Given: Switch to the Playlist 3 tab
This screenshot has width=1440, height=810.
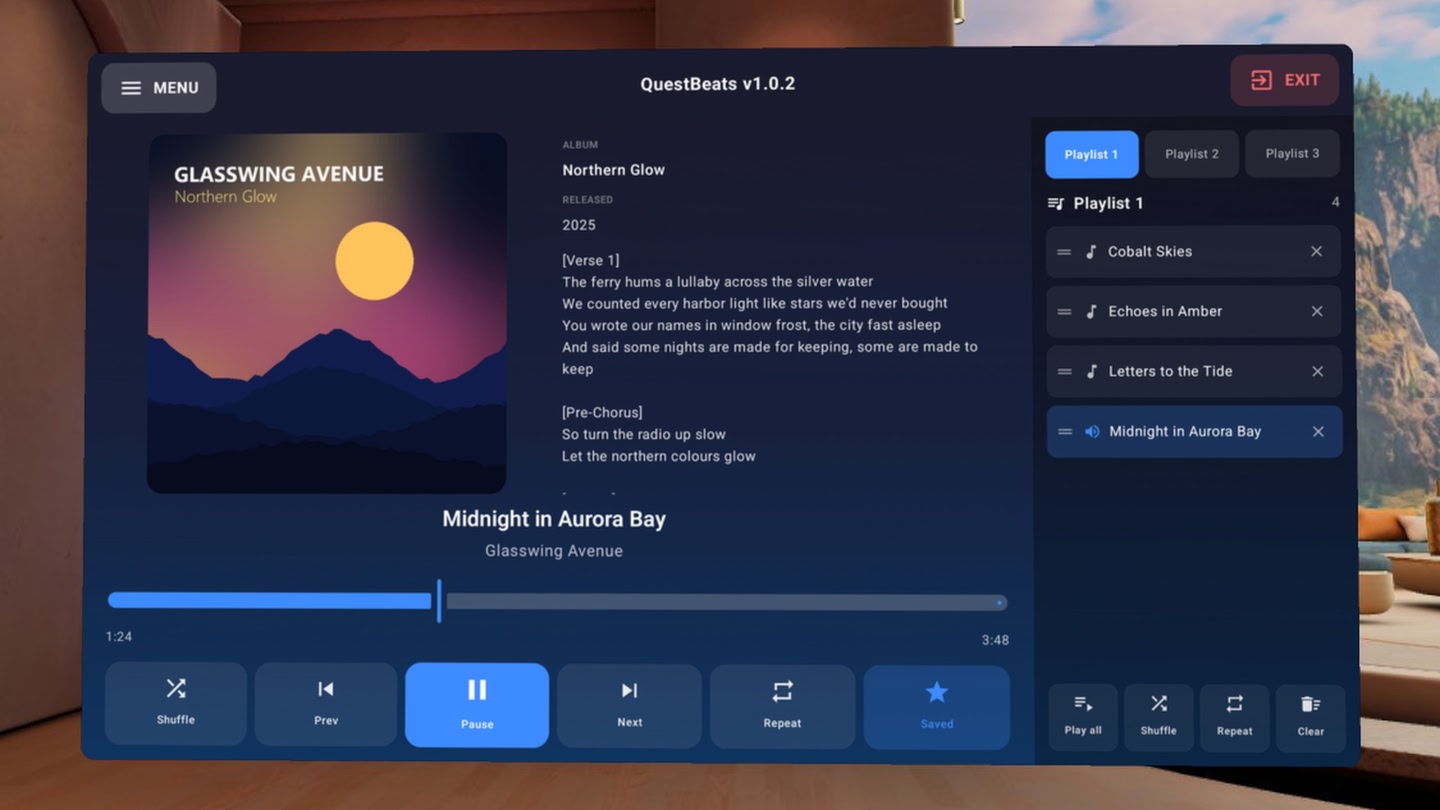Looking at the screenshot, I should (x=1292, y=154).
